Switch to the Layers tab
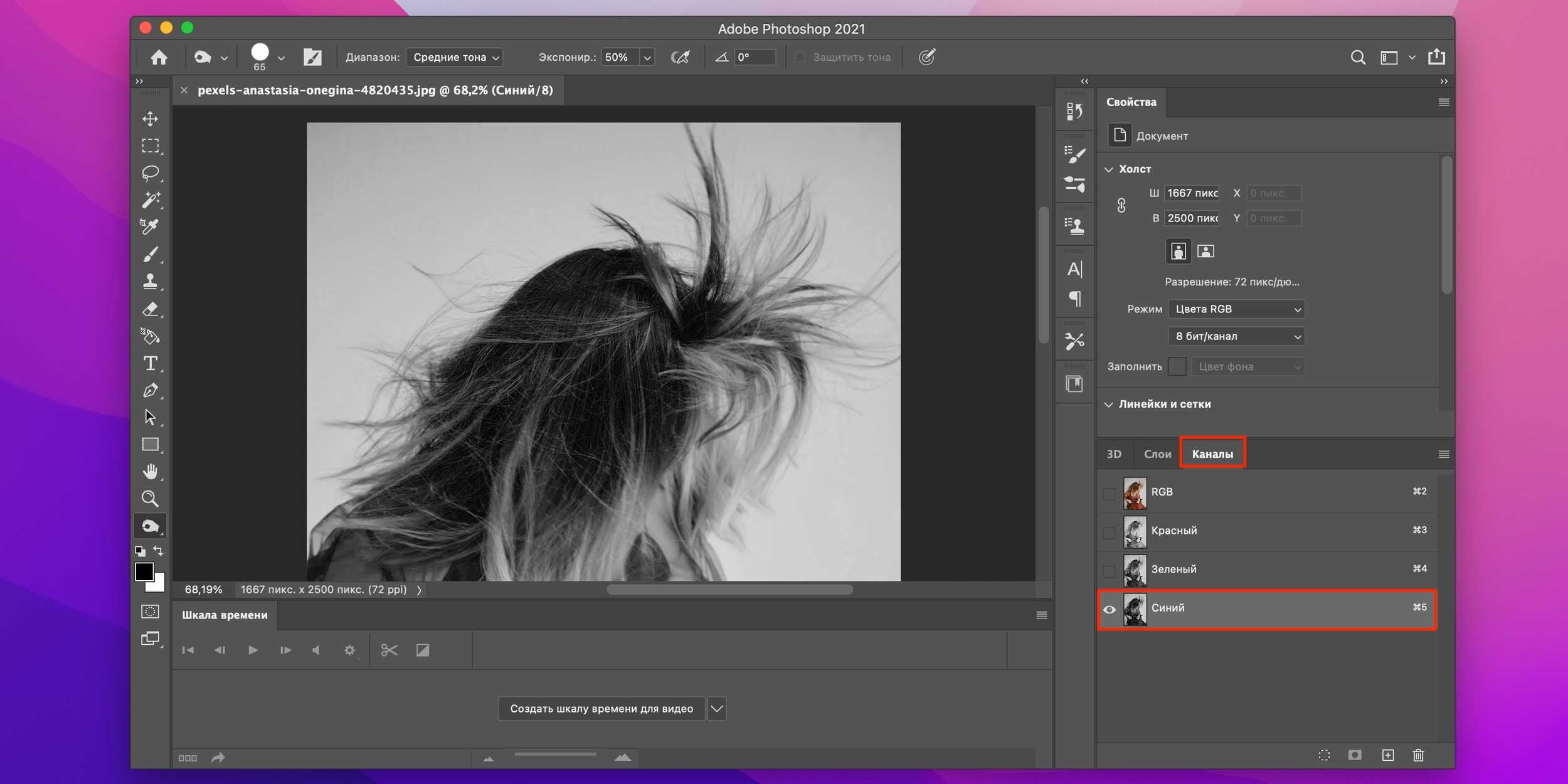Screen dimensions: 1568x784 pos(1157,454)
